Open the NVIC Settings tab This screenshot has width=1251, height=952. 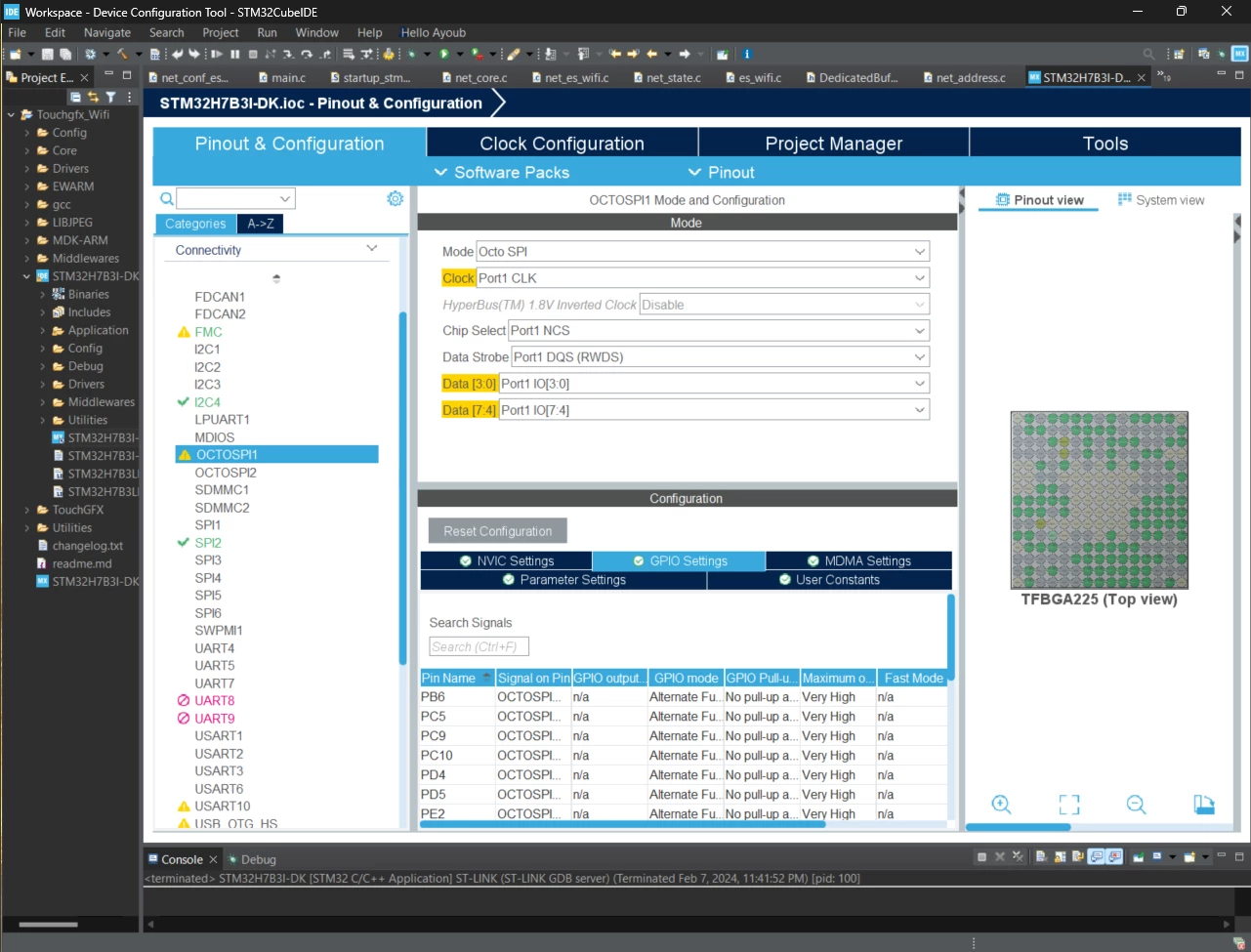(507, 561)
